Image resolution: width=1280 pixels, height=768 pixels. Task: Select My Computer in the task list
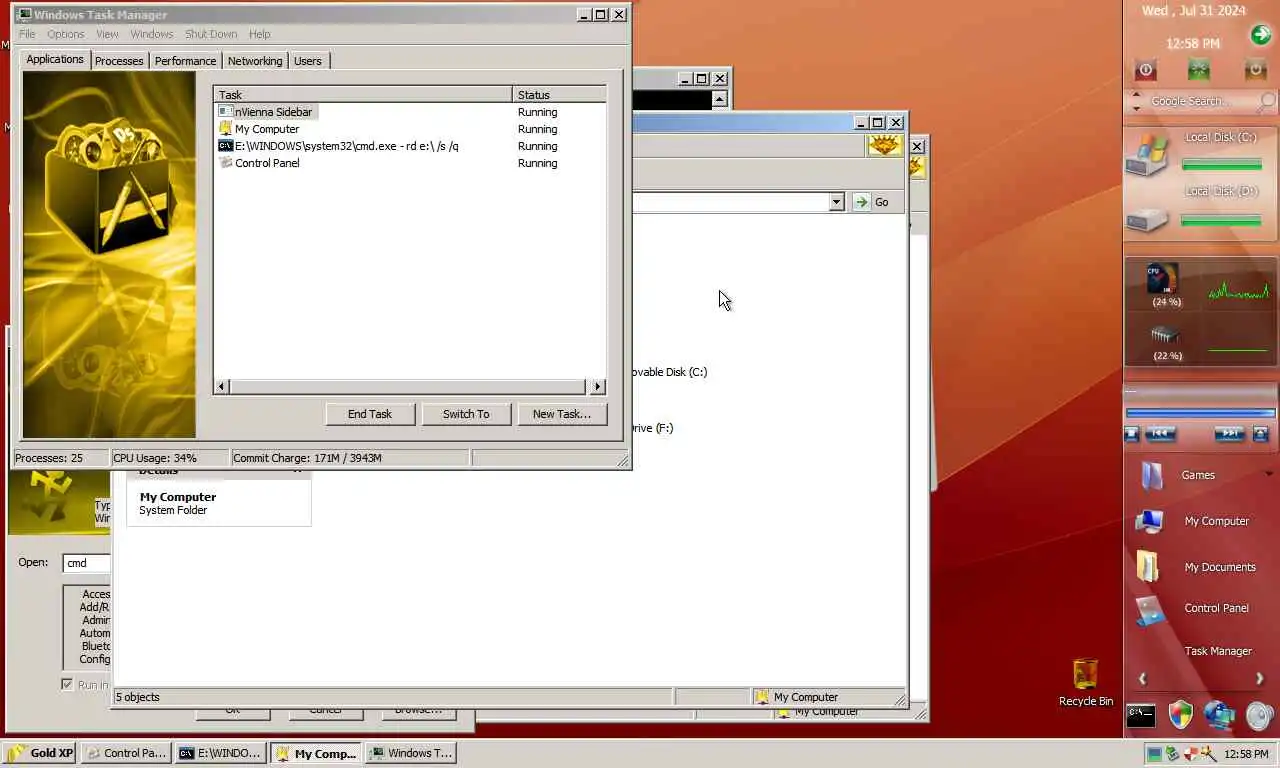click(x=411, y=129)
